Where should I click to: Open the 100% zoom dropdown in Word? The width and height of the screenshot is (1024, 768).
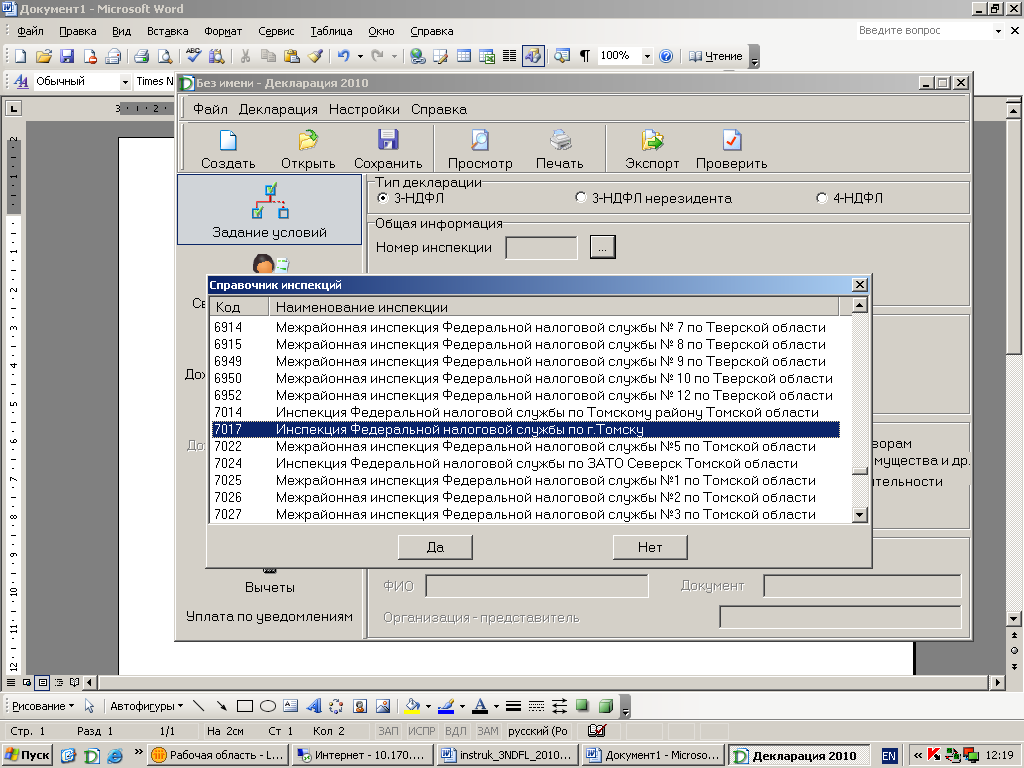pyautogui.click(x=647, y=56)
